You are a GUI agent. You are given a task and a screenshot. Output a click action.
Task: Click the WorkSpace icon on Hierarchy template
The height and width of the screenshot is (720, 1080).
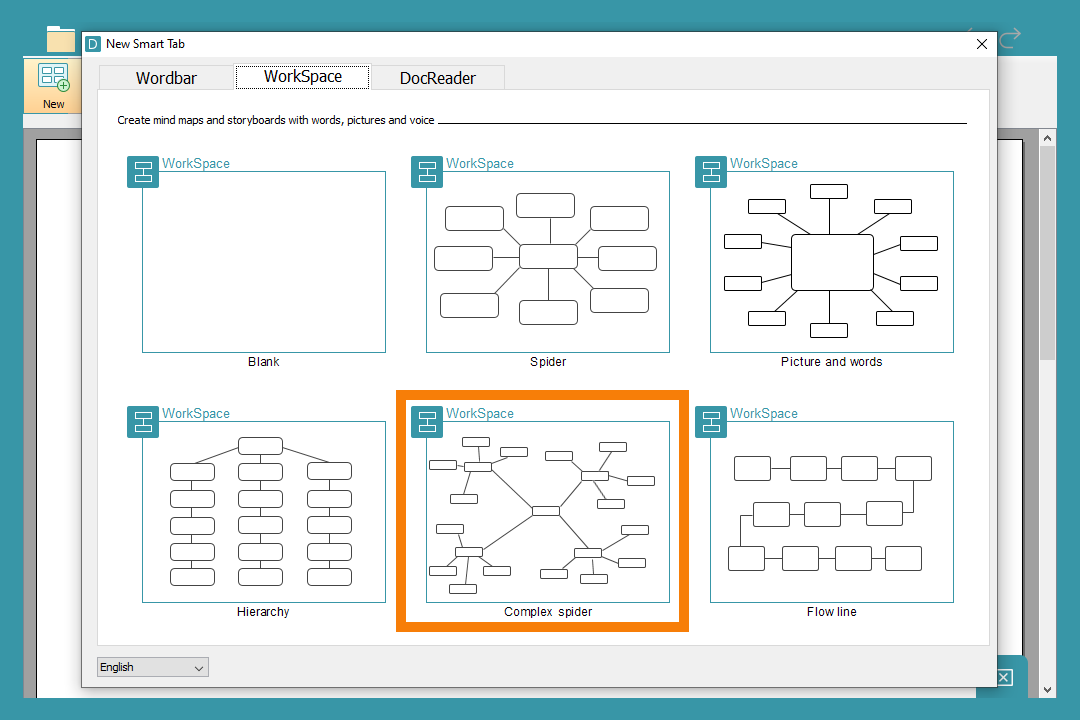pyautogui.click(x=143, y=421)
